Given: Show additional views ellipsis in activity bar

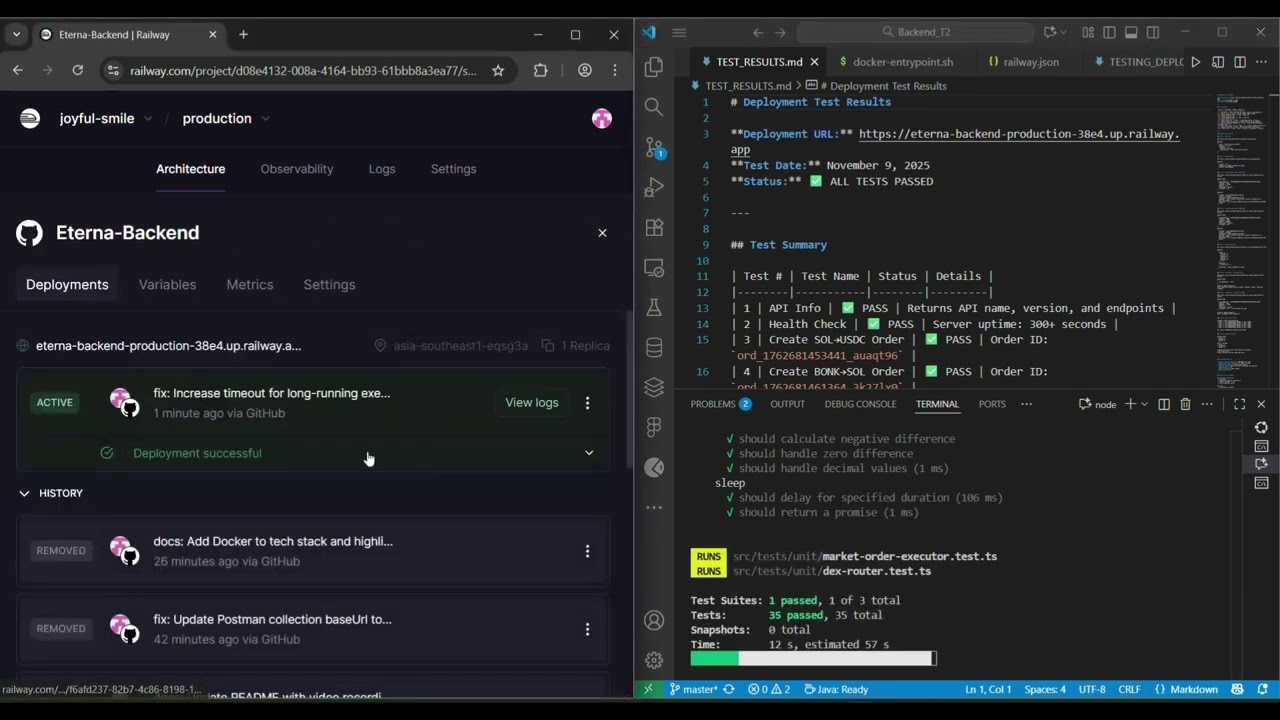Looking at the screenshot, I should click(654, 508).
